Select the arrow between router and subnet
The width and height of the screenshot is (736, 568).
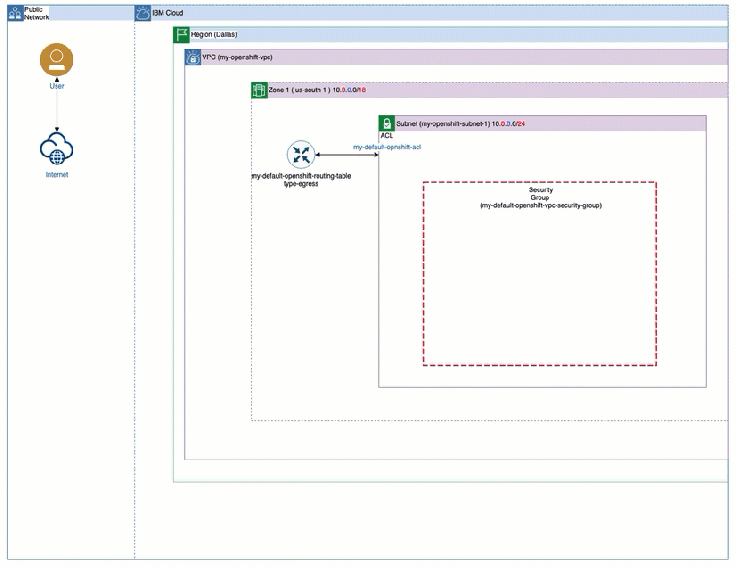pos(347,154)
